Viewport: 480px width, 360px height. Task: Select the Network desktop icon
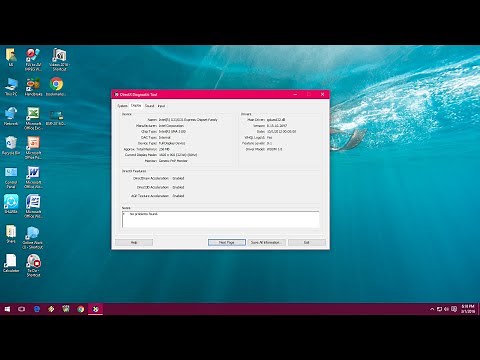point(11,116)
